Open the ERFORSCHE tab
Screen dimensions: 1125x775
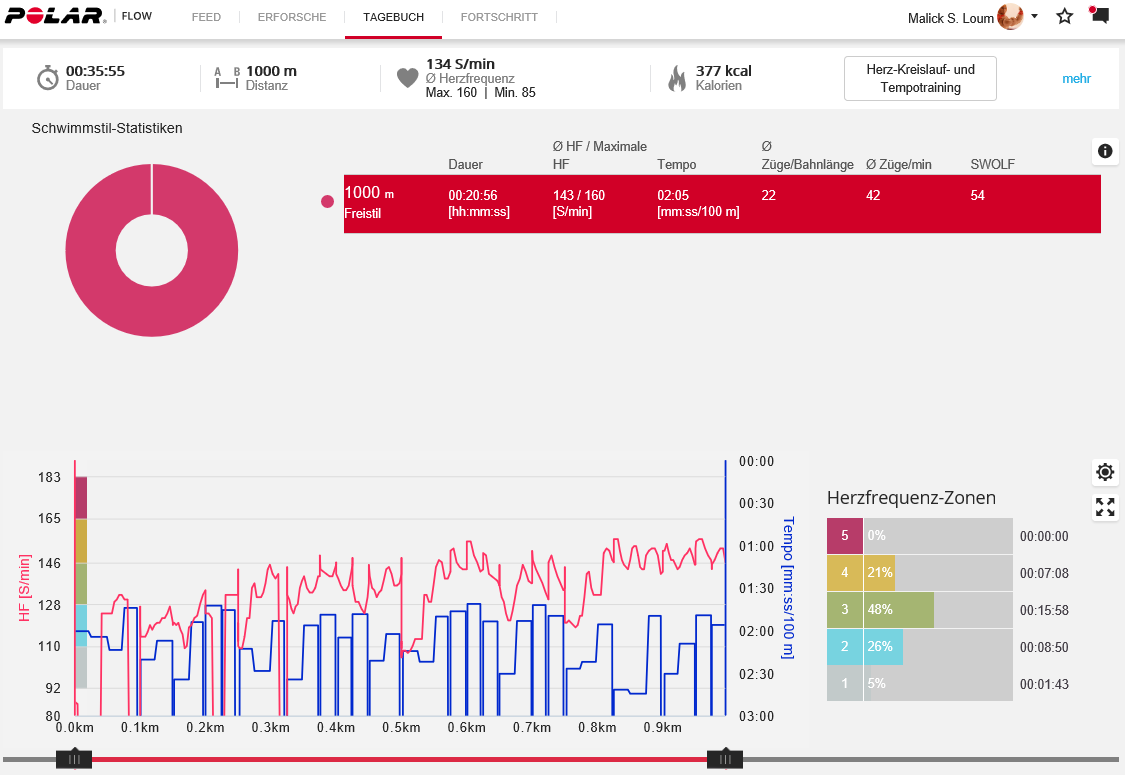pyautogui.click(x=292, y=17)
